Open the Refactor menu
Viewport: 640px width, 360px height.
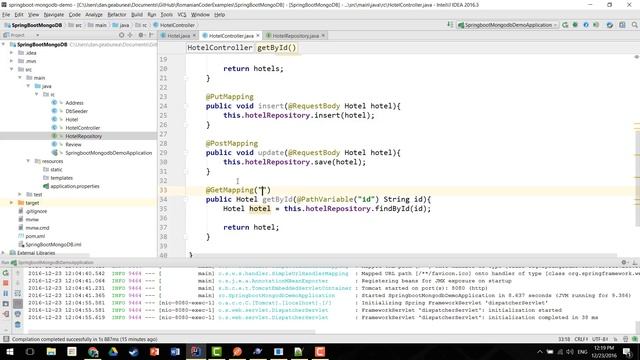[117, 15]
